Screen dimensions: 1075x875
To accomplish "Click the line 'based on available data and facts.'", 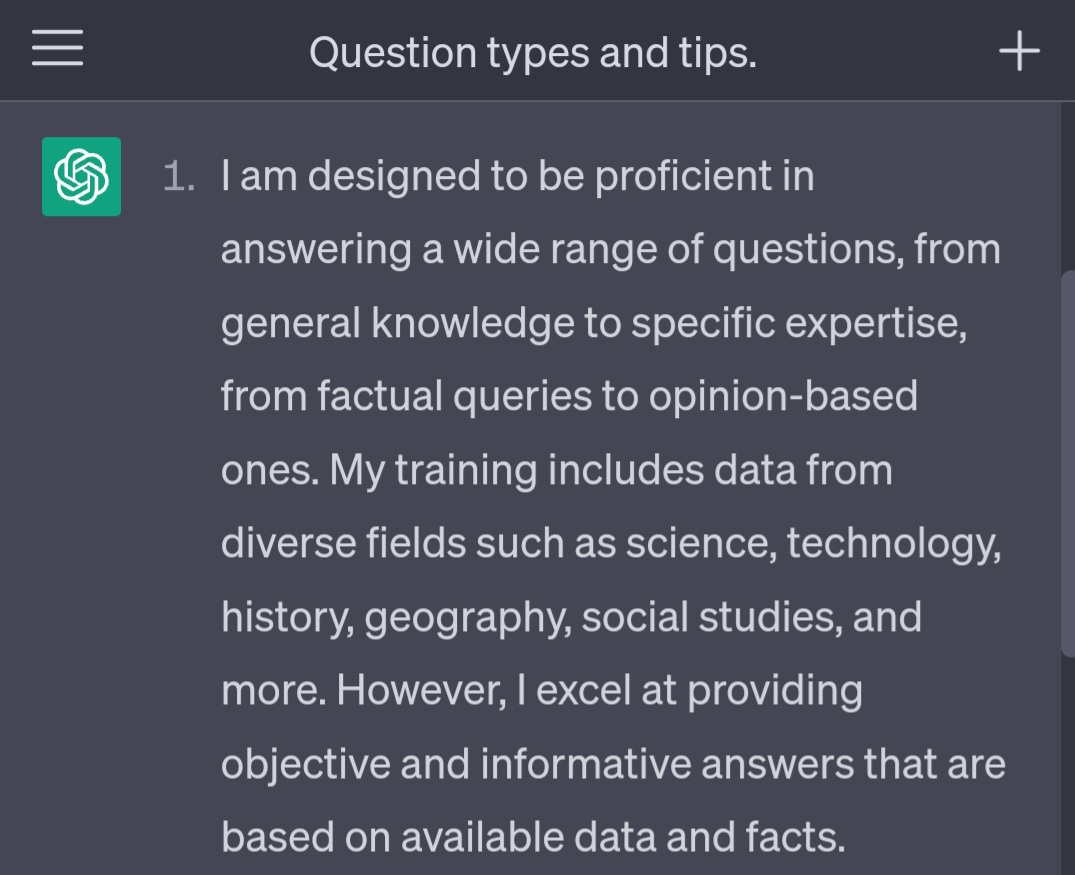I will 533,837.
